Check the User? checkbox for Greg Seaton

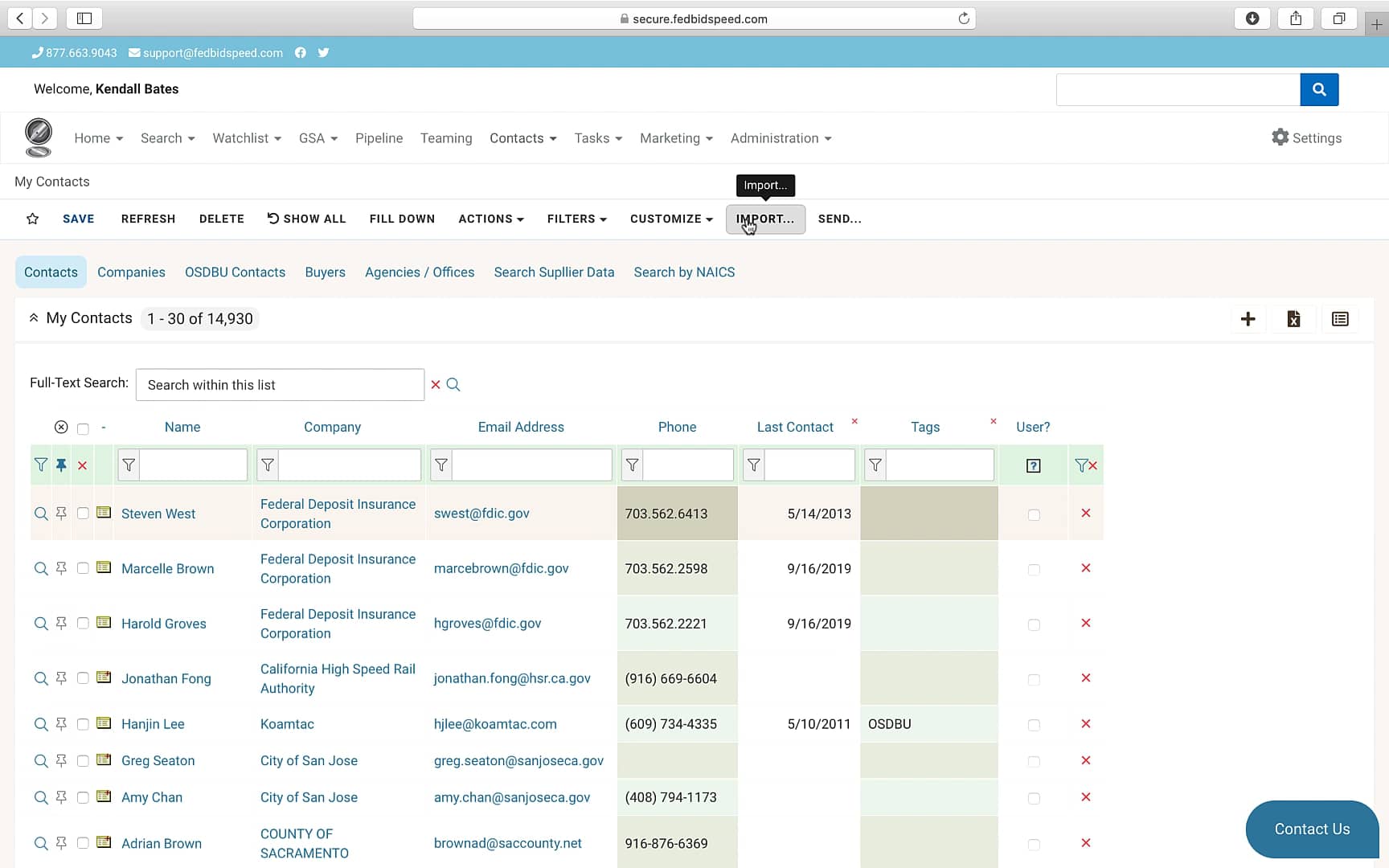point(1034,761)
